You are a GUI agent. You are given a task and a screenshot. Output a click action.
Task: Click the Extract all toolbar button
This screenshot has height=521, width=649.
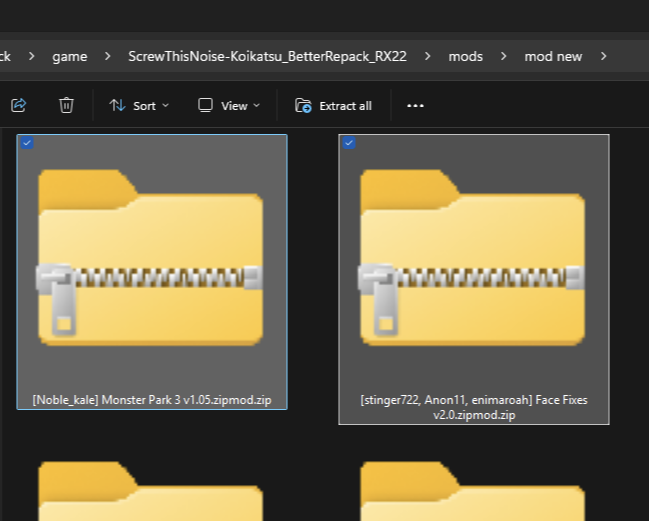[334, 105]
